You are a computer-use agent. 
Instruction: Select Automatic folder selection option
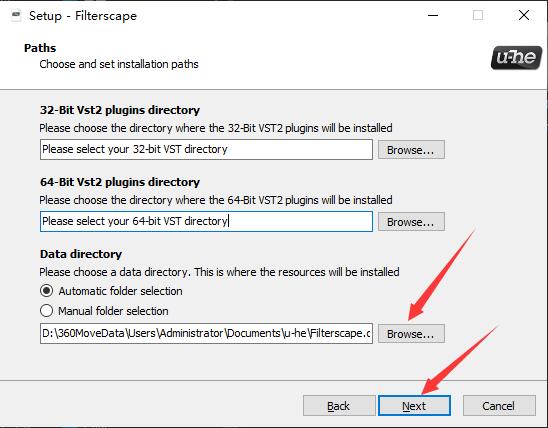coord(46,291)
